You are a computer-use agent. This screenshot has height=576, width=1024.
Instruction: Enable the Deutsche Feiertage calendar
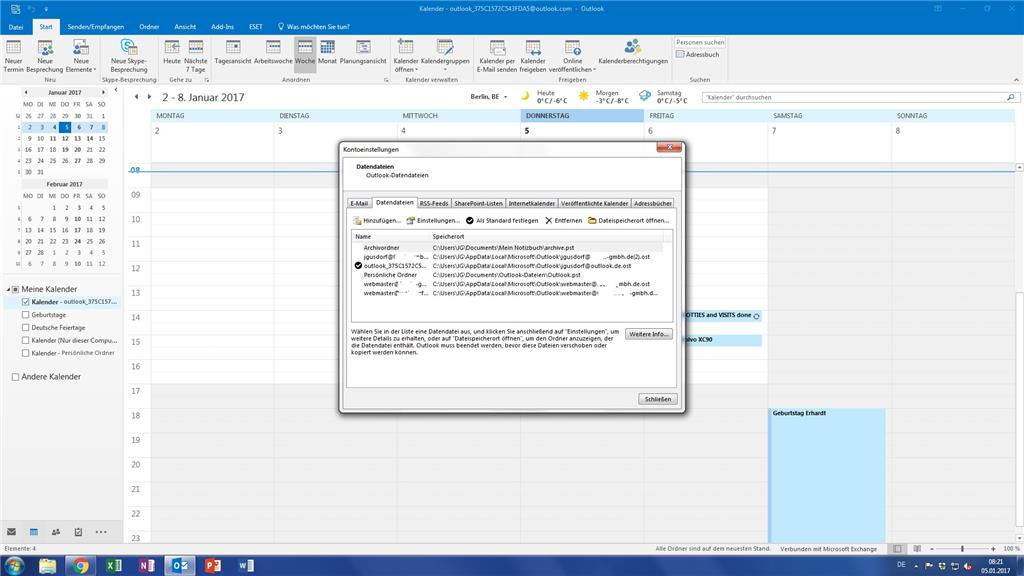25,327
